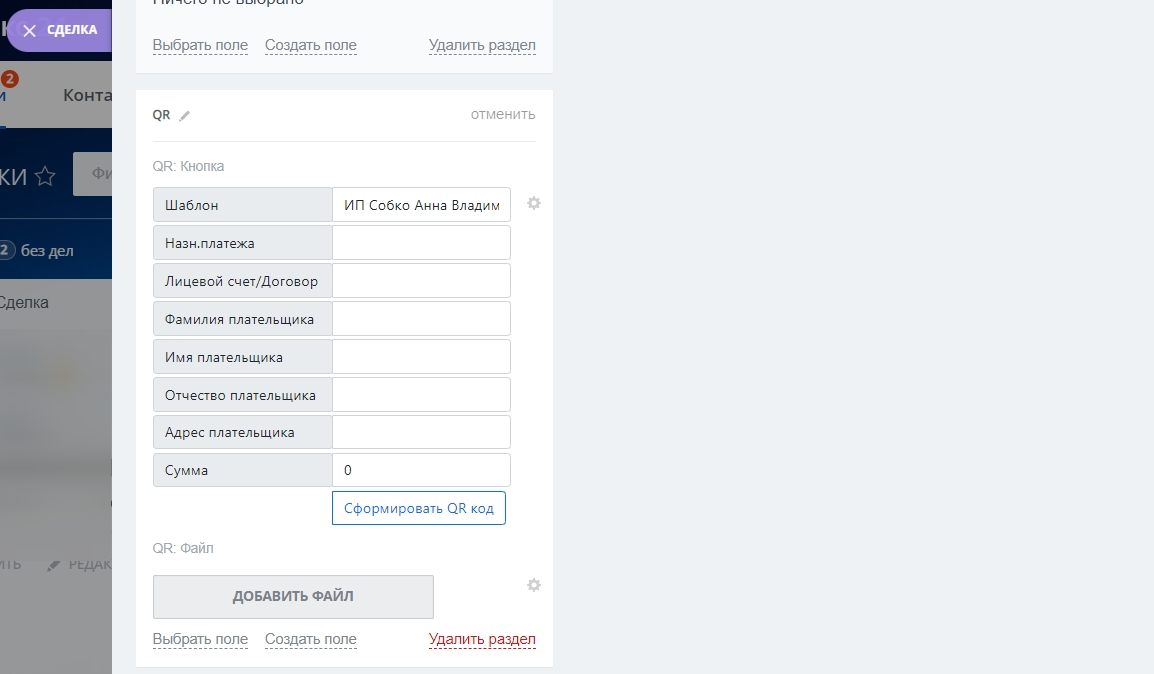Click the star icon beside the heading
Screen dimensions: 1154x674
tap(45, 177)
